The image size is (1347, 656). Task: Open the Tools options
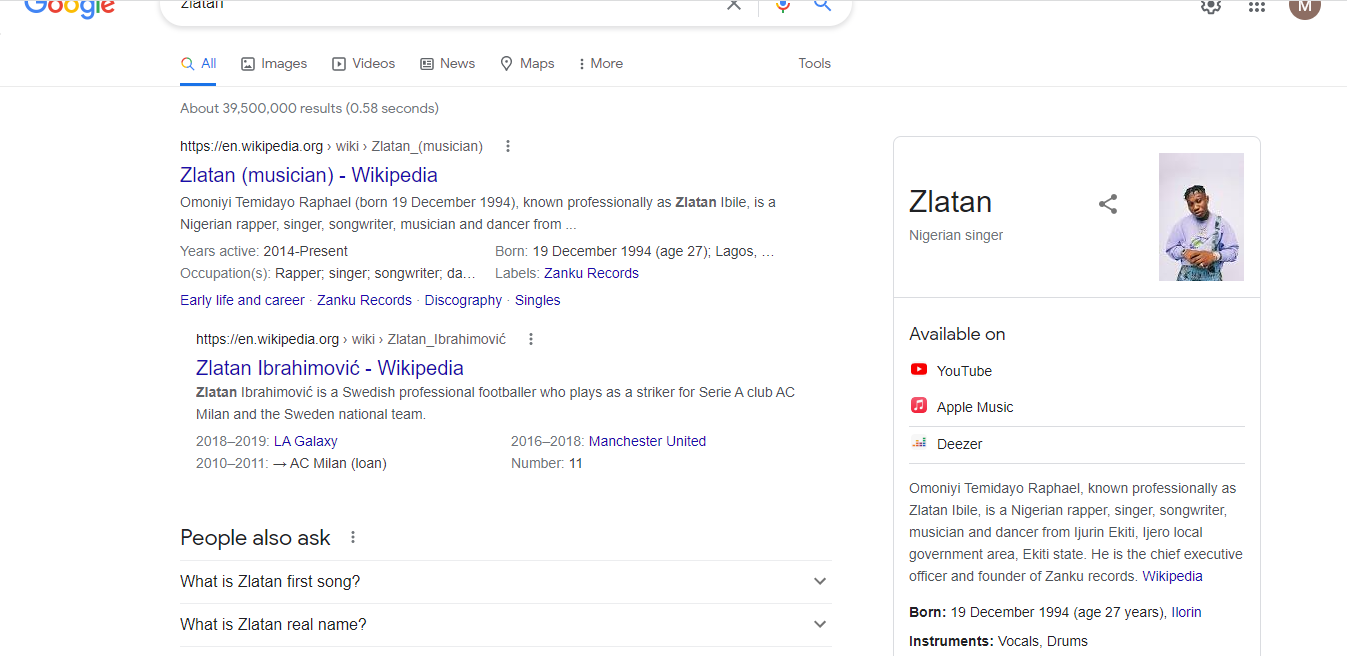point(814,63)
